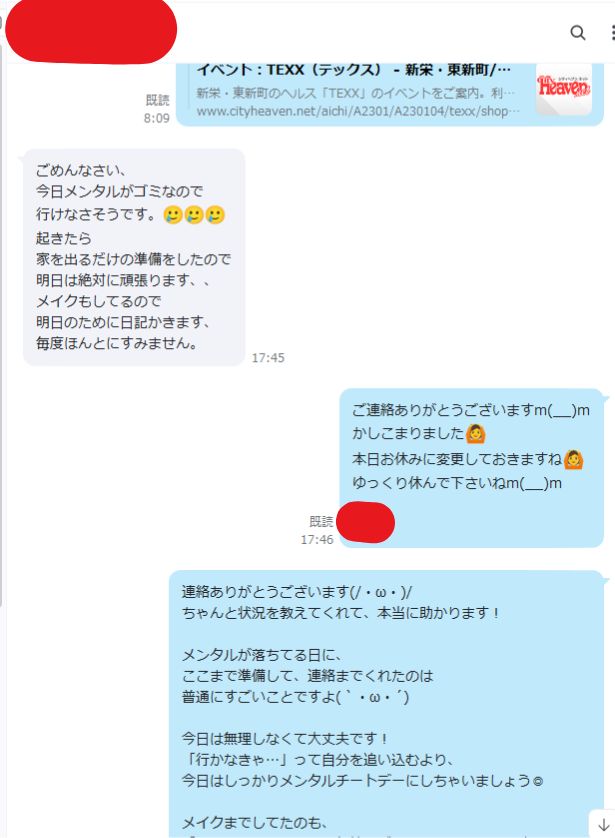Click emoji after 本日お休みに変更しておきますね
The width and height of the screenshot is (615, 838).
(573, 459)
